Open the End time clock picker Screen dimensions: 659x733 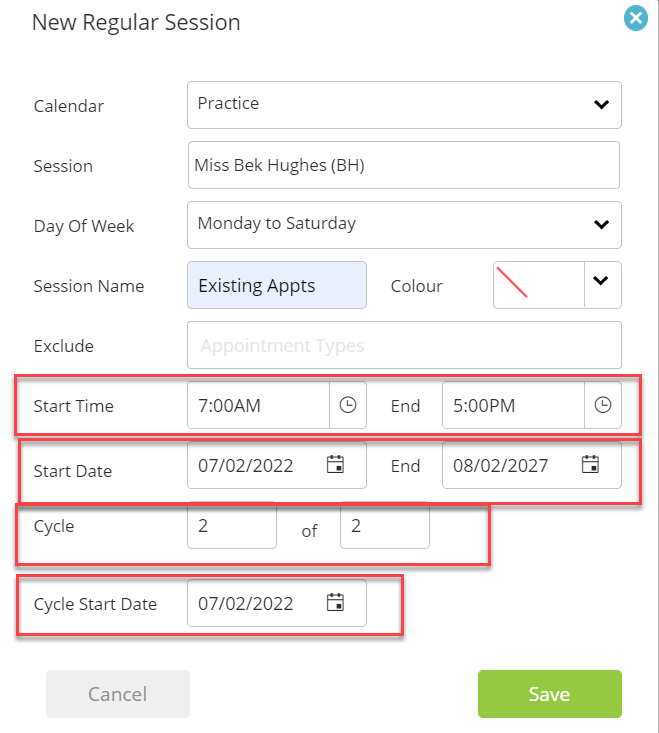click(602, 405)
